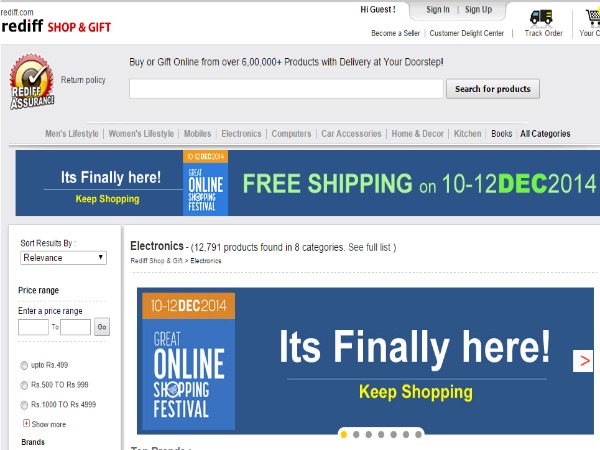Jump to the last carousel dot
600x450 pixels.
coord(418,434)
